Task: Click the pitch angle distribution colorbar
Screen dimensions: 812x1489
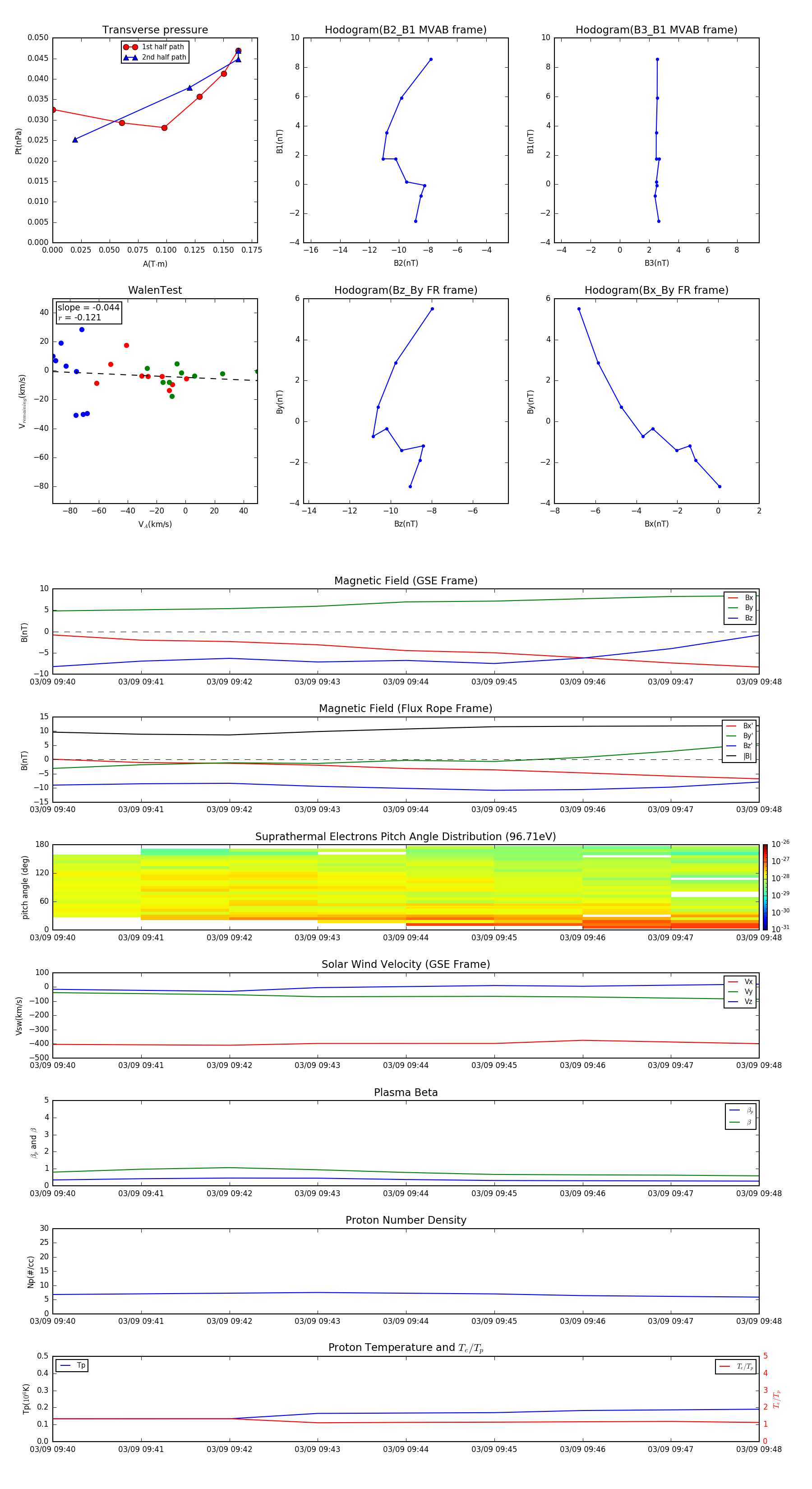Action: [765, 887]
